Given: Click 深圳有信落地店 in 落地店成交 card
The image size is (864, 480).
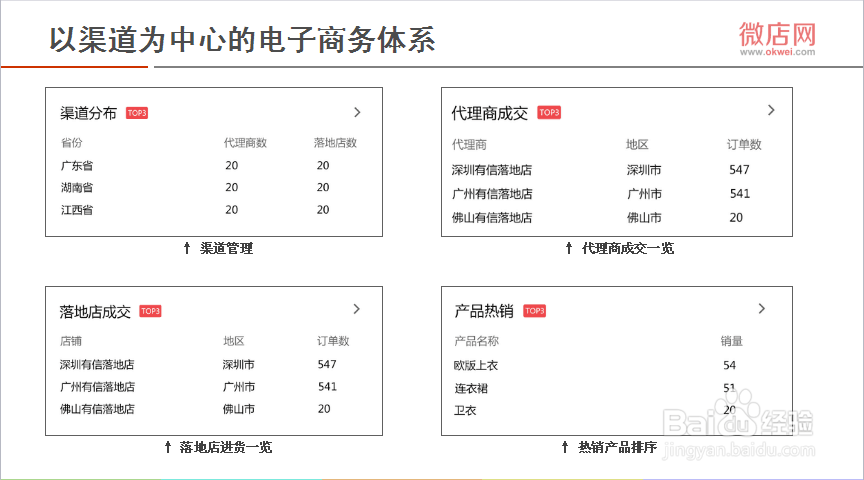Looking at the screenshot, I should pos(97,365).
